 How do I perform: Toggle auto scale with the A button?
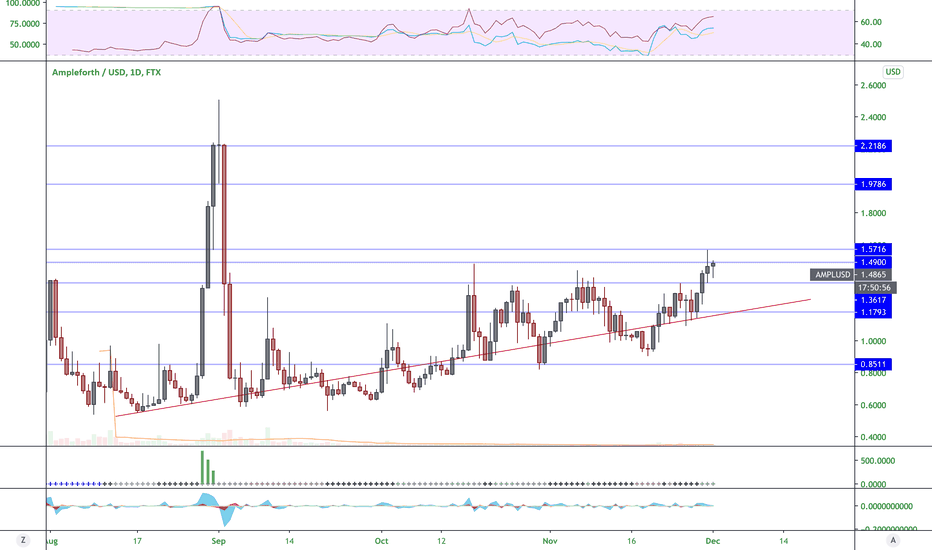pyautogui.click(x=893, y=540)
